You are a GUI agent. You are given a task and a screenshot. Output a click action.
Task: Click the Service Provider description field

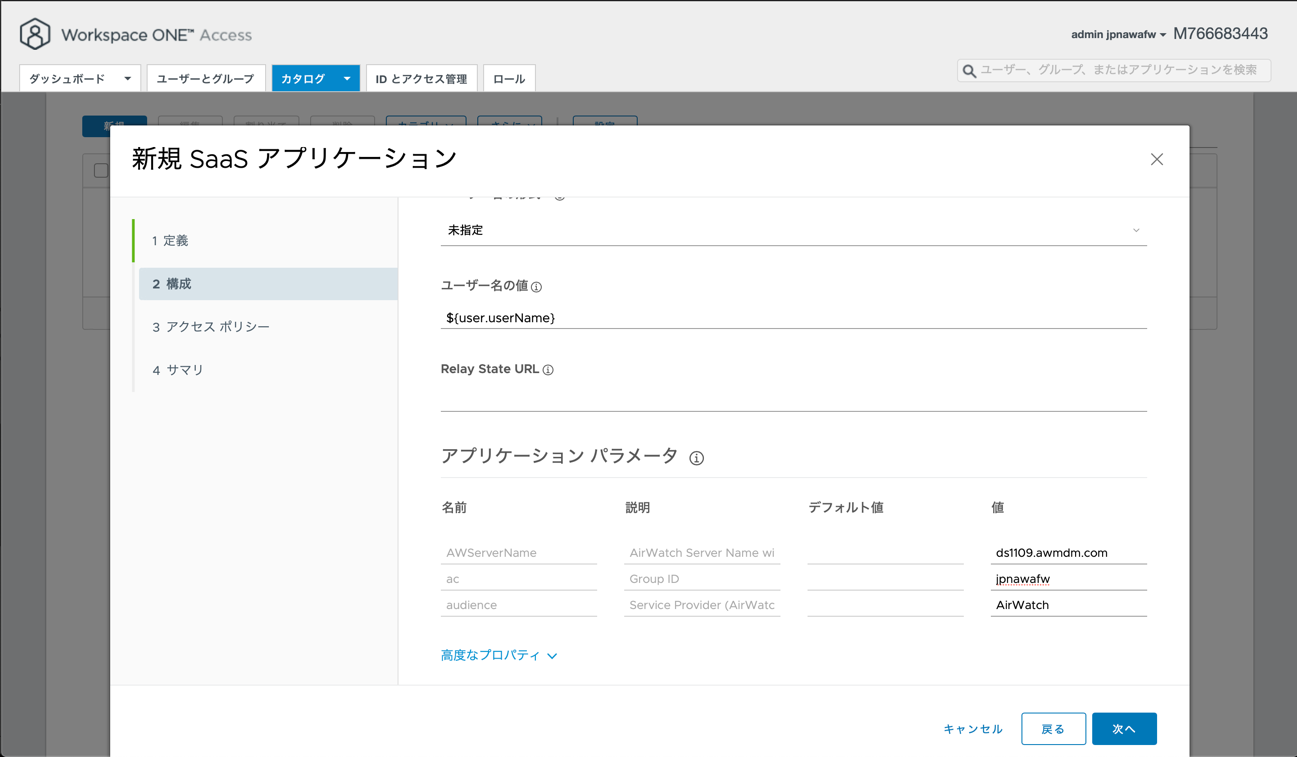click(702, 605)
